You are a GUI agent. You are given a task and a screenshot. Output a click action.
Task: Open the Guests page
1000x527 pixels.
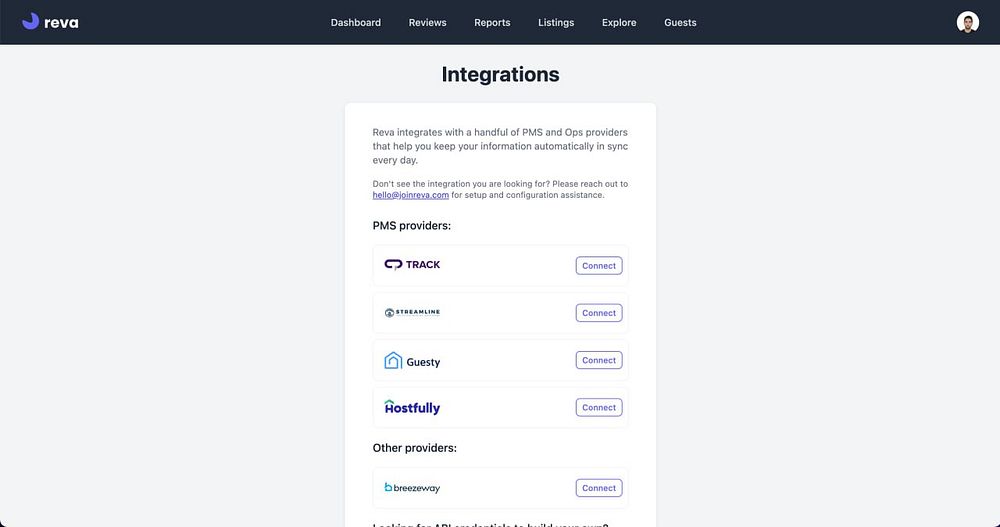tap(680, 22)
